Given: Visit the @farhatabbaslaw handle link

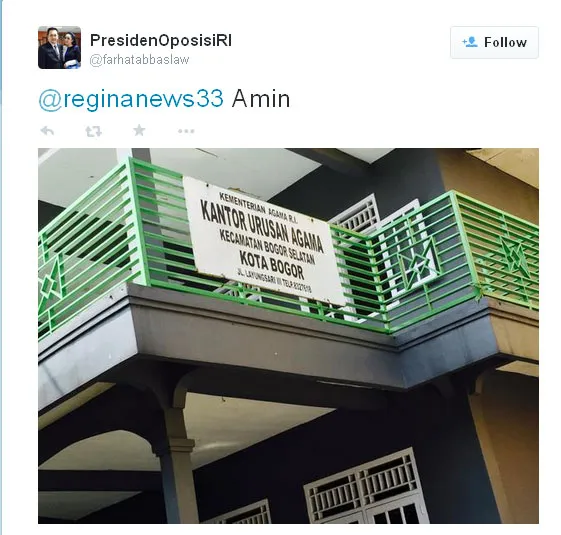Looking at the screenshot, I should [x=139, y=60].
